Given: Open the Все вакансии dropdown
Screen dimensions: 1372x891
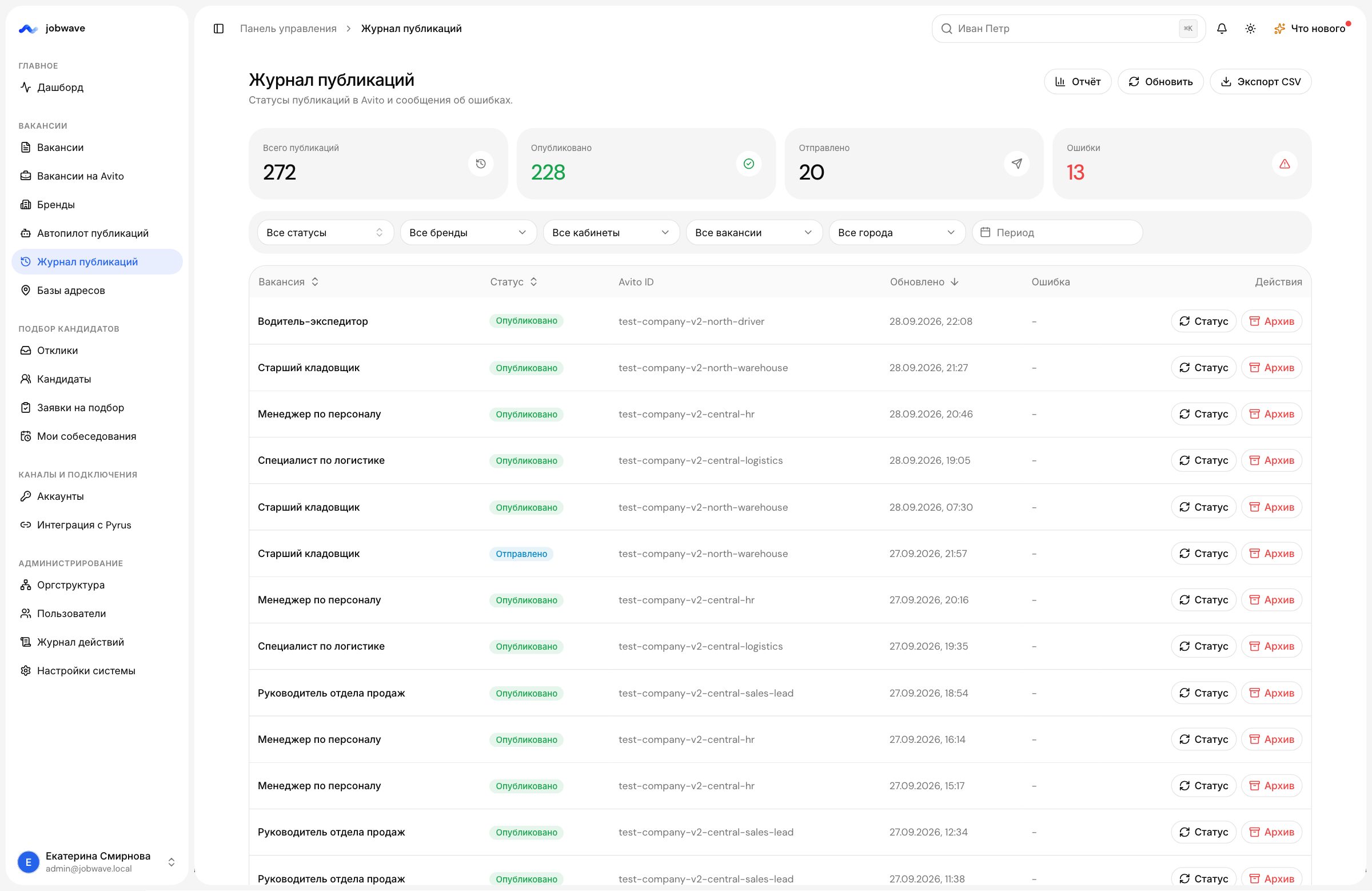Looking at the screenshot, I should click(754, 232).
